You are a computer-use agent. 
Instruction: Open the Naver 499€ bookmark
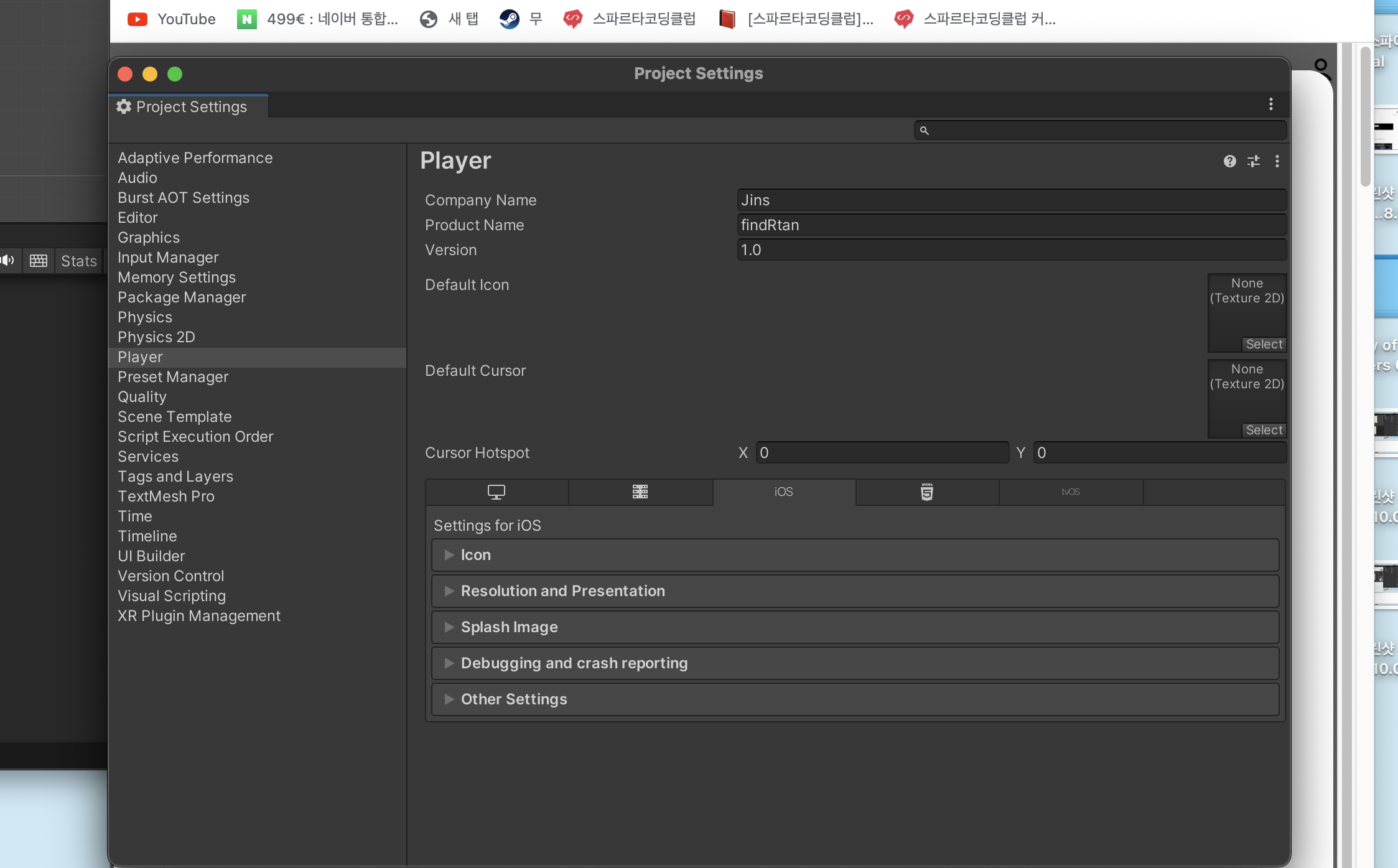pos(317,19)
